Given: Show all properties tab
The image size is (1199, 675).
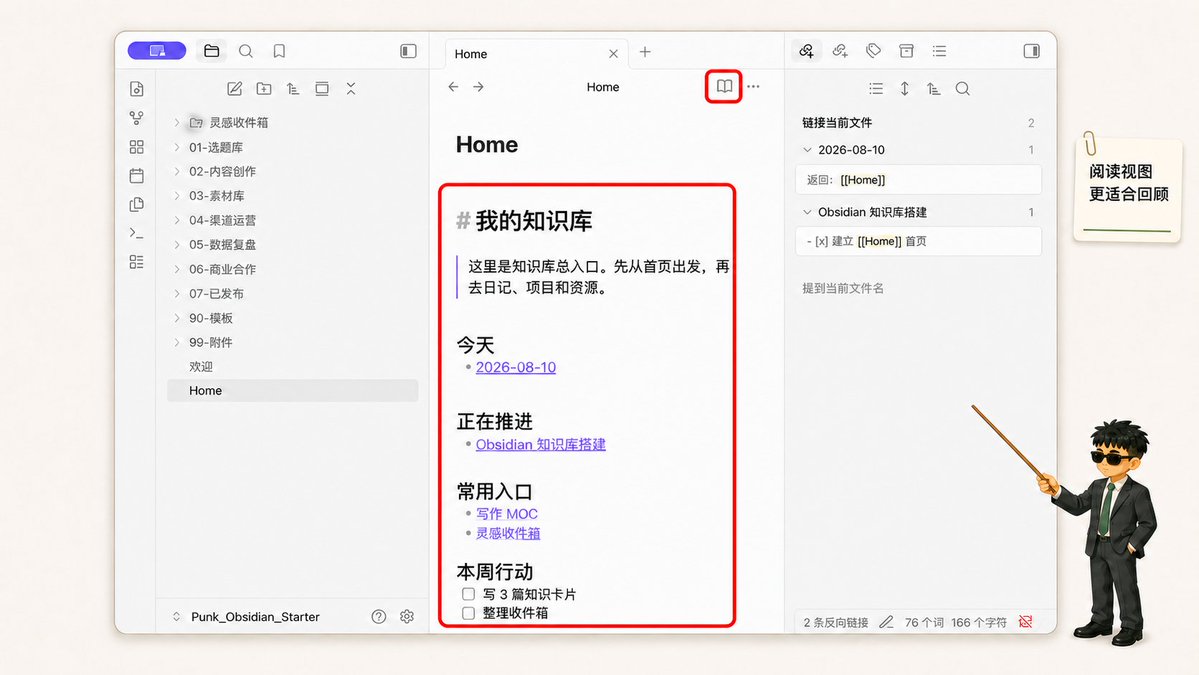Looking at the screenshot, I should click(x=906, y=51).
